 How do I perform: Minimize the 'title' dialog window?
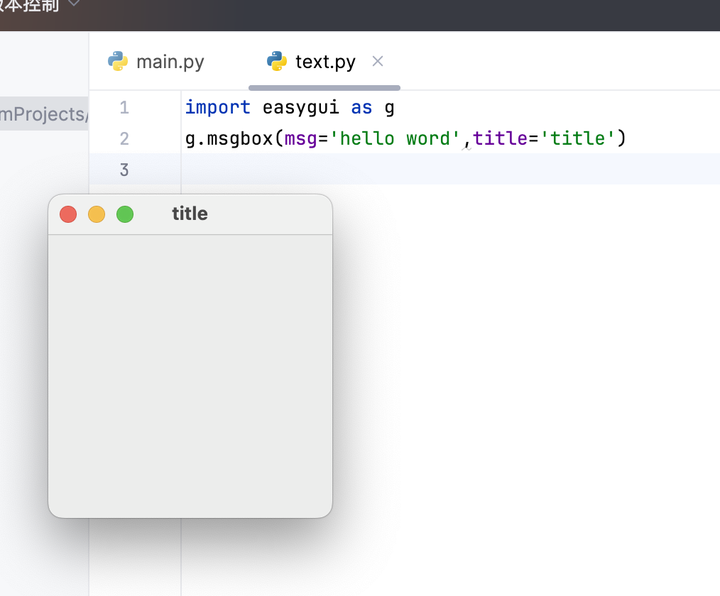[x=96, y=214]
